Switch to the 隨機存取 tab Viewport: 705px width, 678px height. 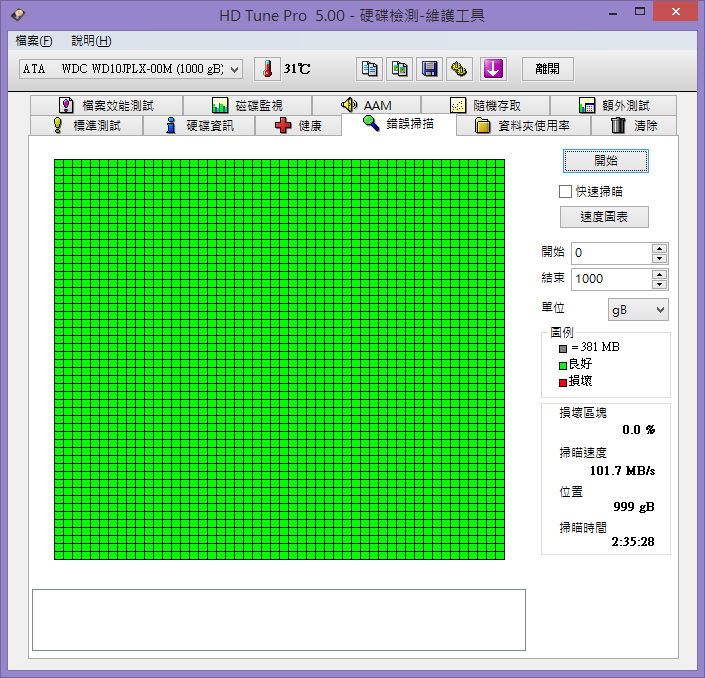pos(485,106)
